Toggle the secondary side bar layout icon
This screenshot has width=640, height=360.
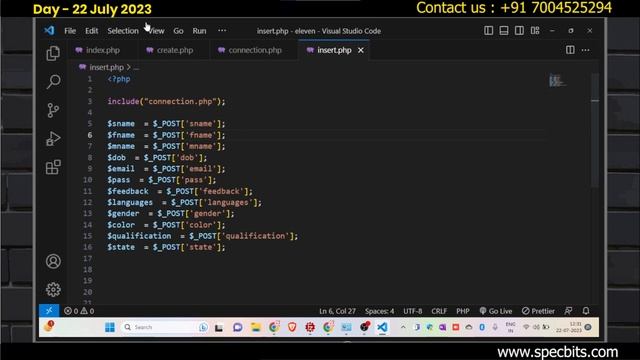click(x=519, y=31)
